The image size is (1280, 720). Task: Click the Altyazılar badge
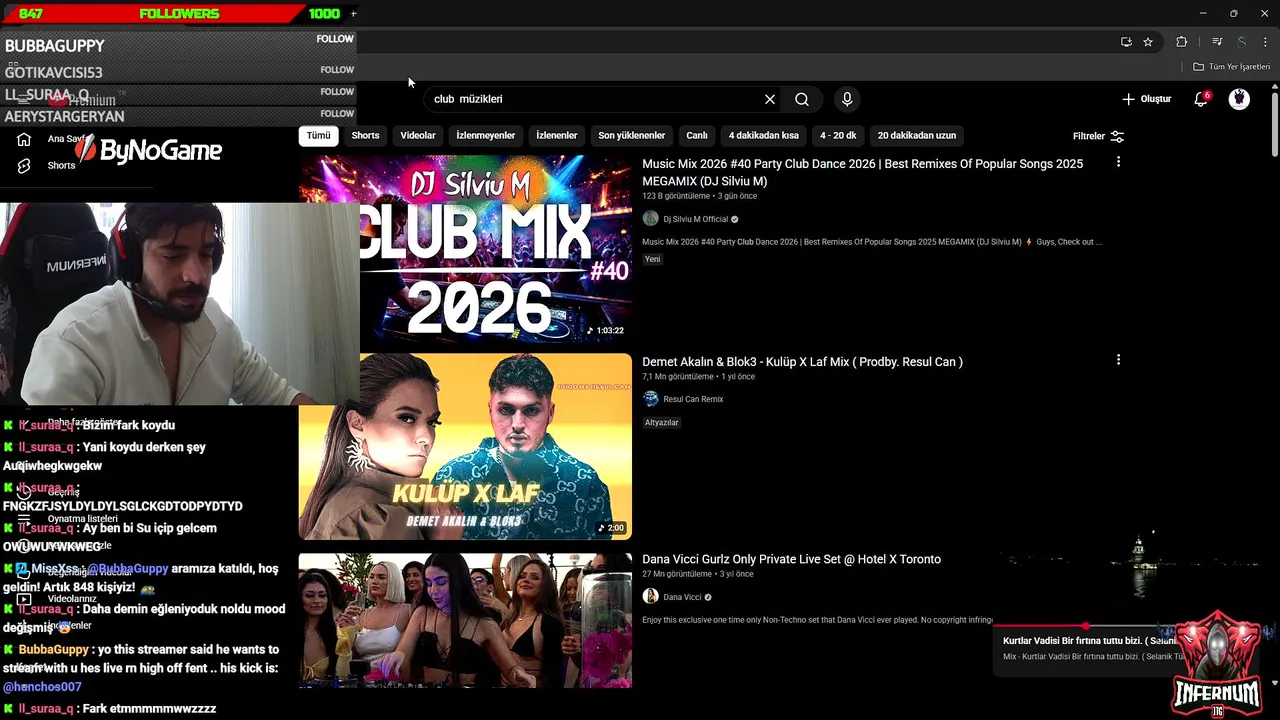pyautogui.click(x=661, y=423)
